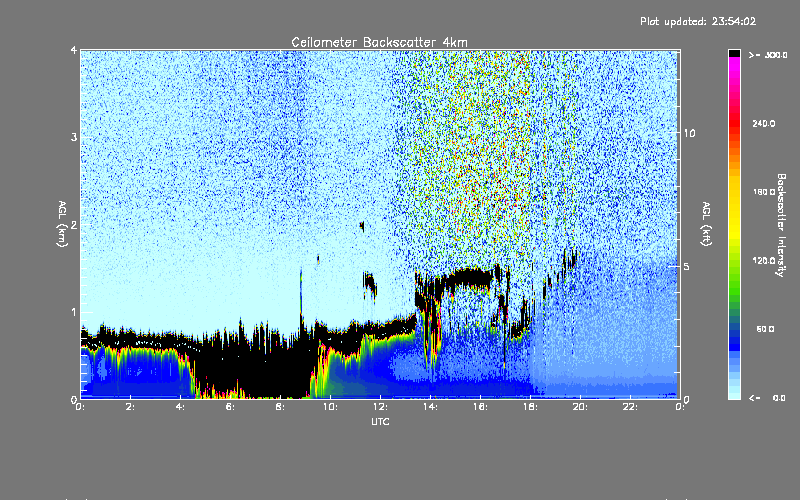Click the 'Plot updated: 23:54:02' timestamp
Image resolution: width=800 pixels, height=500 pixels.
[x=698, y=21]
